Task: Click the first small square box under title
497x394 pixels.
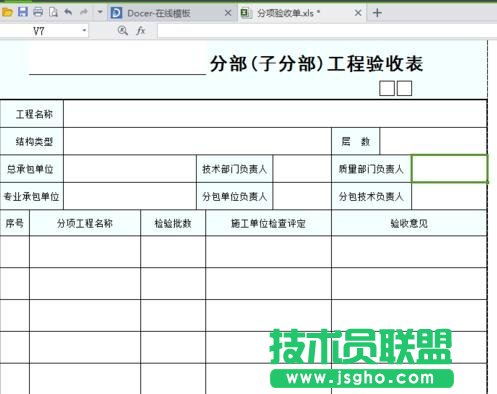Action: point(387,88)
